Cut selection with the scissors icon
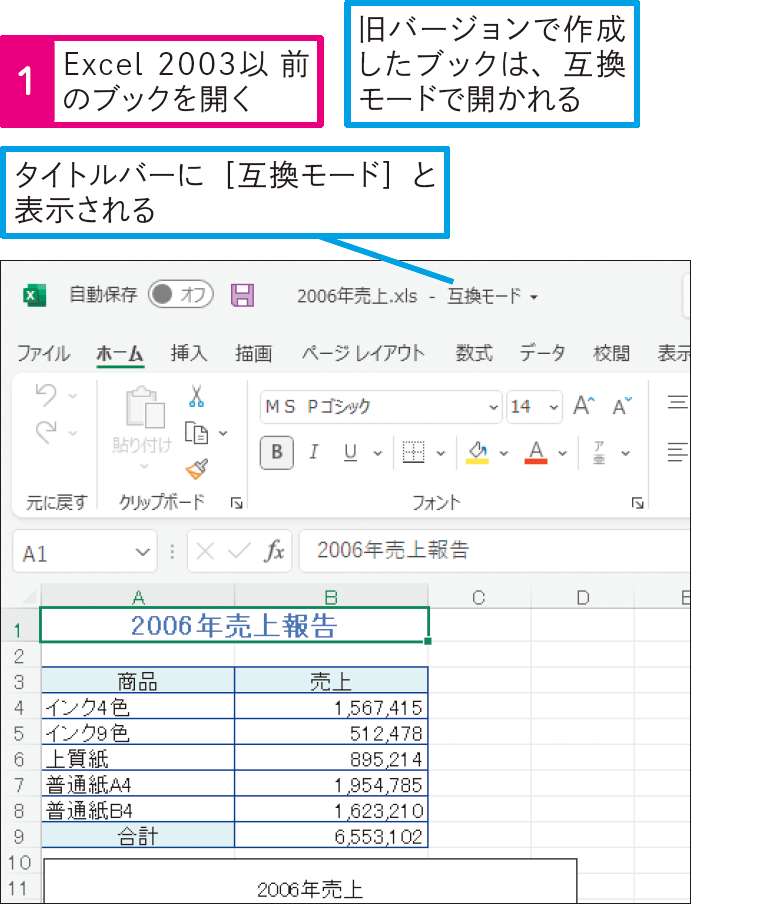The image size is (783, 904). point(197,396)
